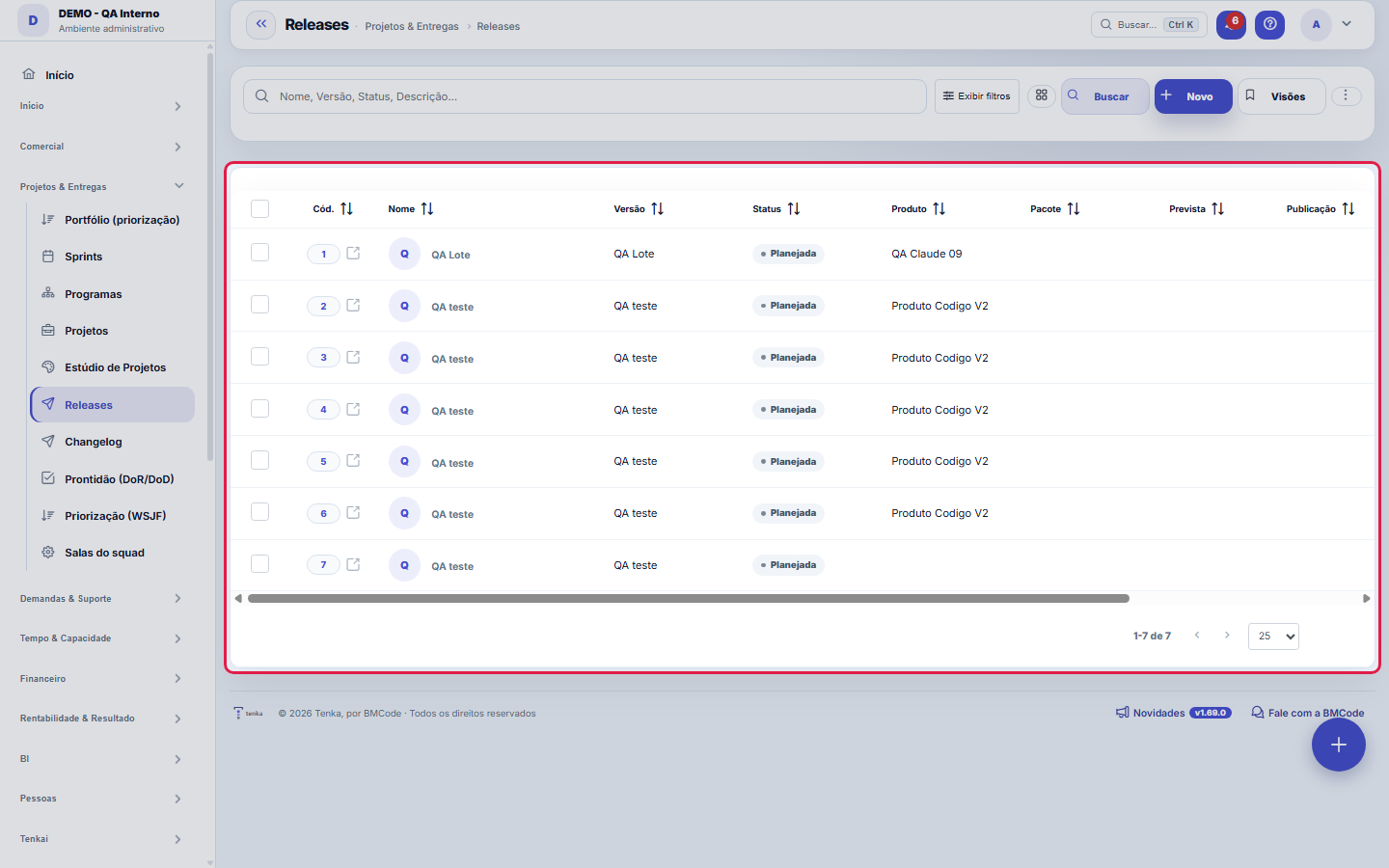The height and width of the screenshot is (868, 1389).
Task: Tick the checkbox for release code 4
Action: click(x=259, y=409)
